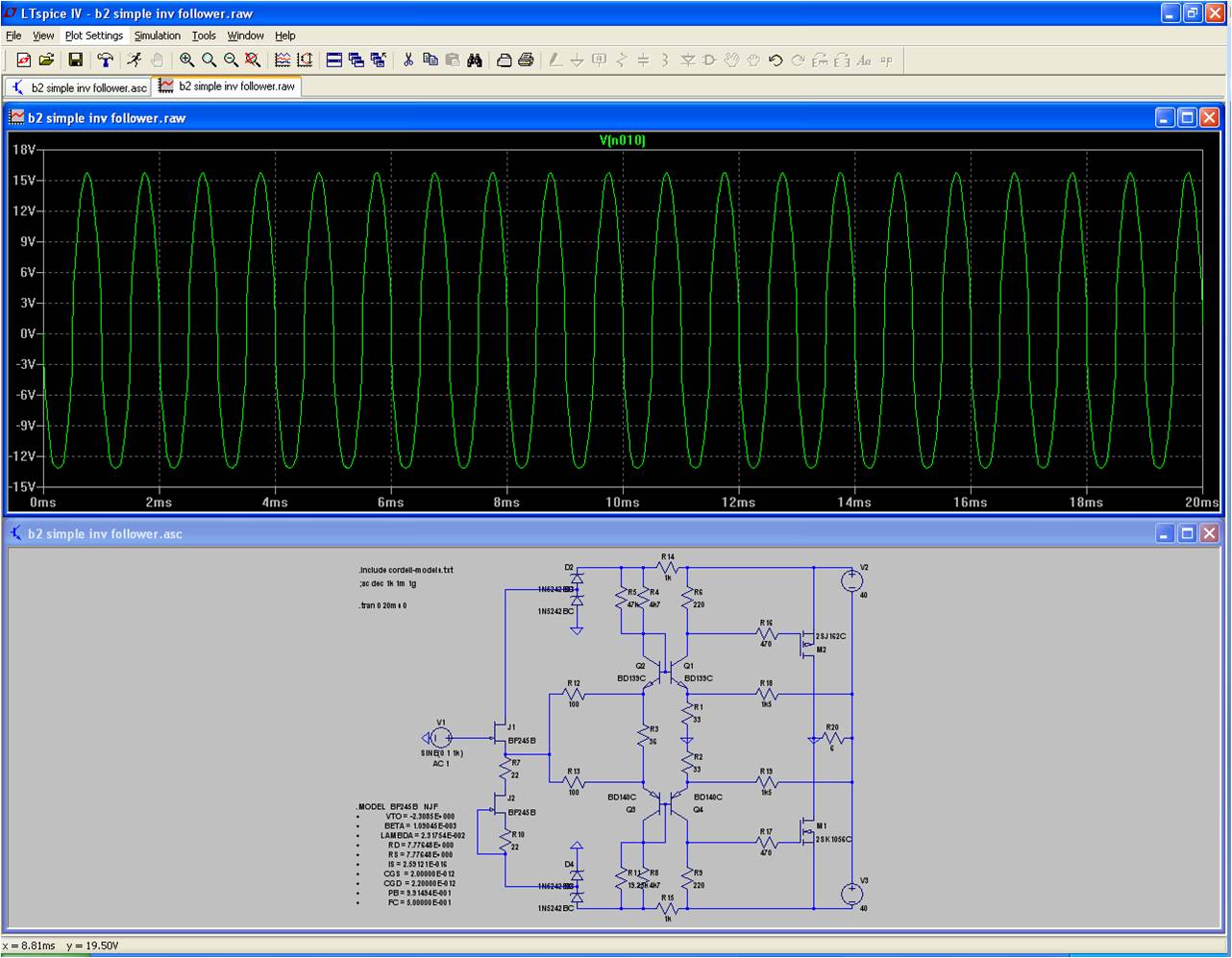Select the Label Net tool
Screen dimensions: 1232x958
pyautogui.click(x=600, y=60)
